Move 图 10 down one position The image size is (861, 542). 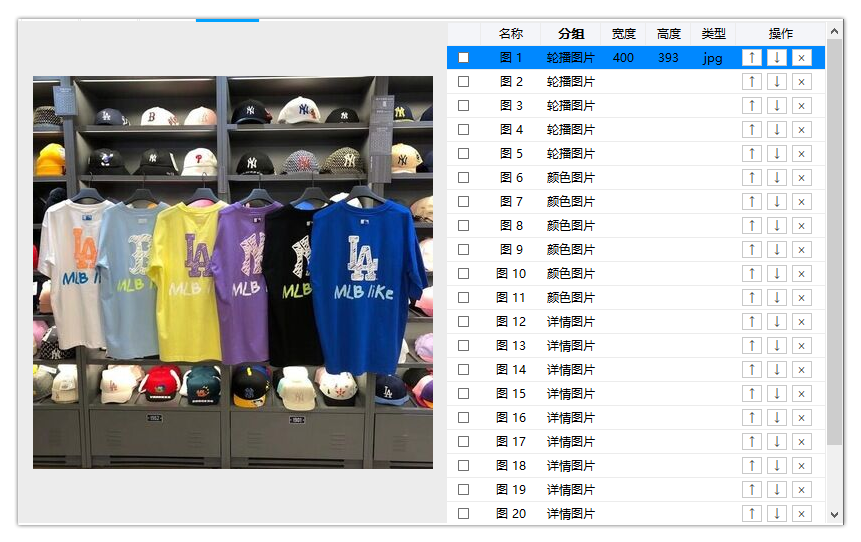tap(776, 273)
